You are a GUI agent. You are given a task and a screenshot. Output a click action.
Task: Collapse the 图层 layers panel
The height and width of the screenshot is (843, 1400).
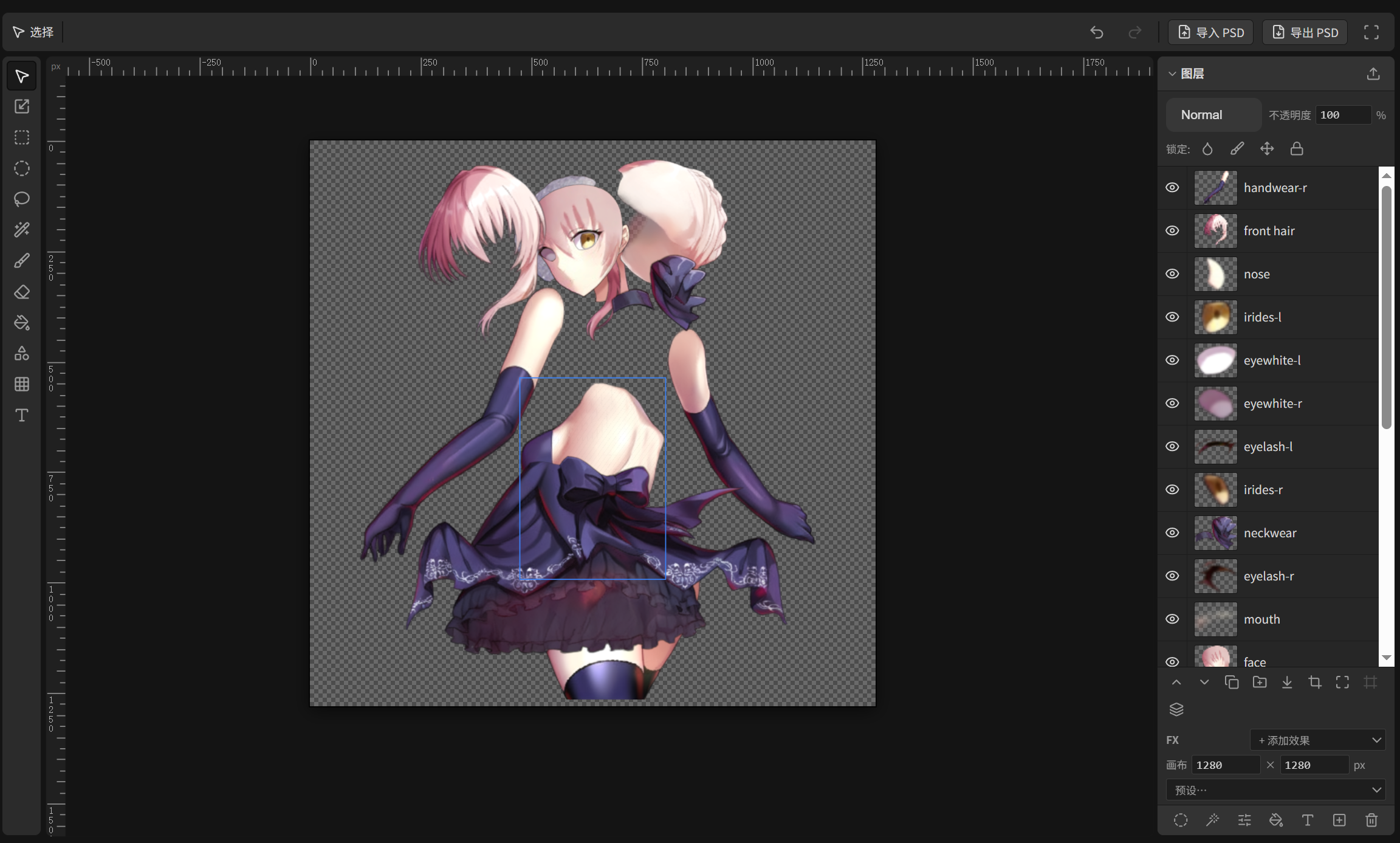(x=1172, y=74)
